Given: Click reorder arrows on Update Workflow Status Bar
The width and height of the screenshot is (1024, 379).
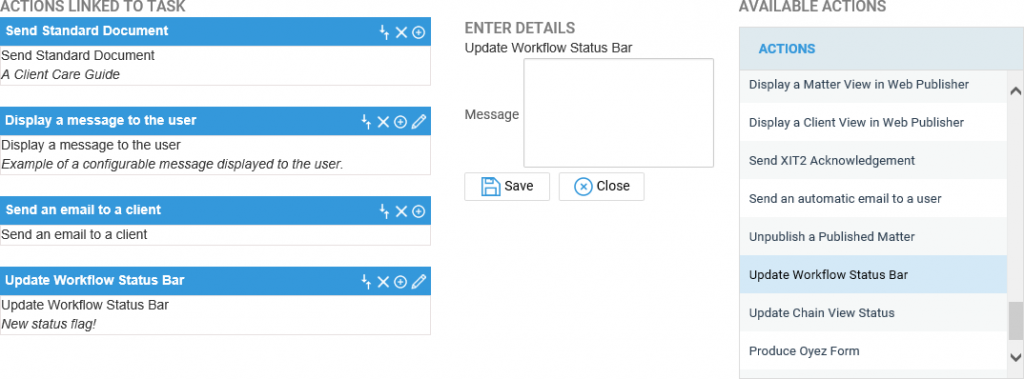Looking at the screenshot, I should 366,282.
